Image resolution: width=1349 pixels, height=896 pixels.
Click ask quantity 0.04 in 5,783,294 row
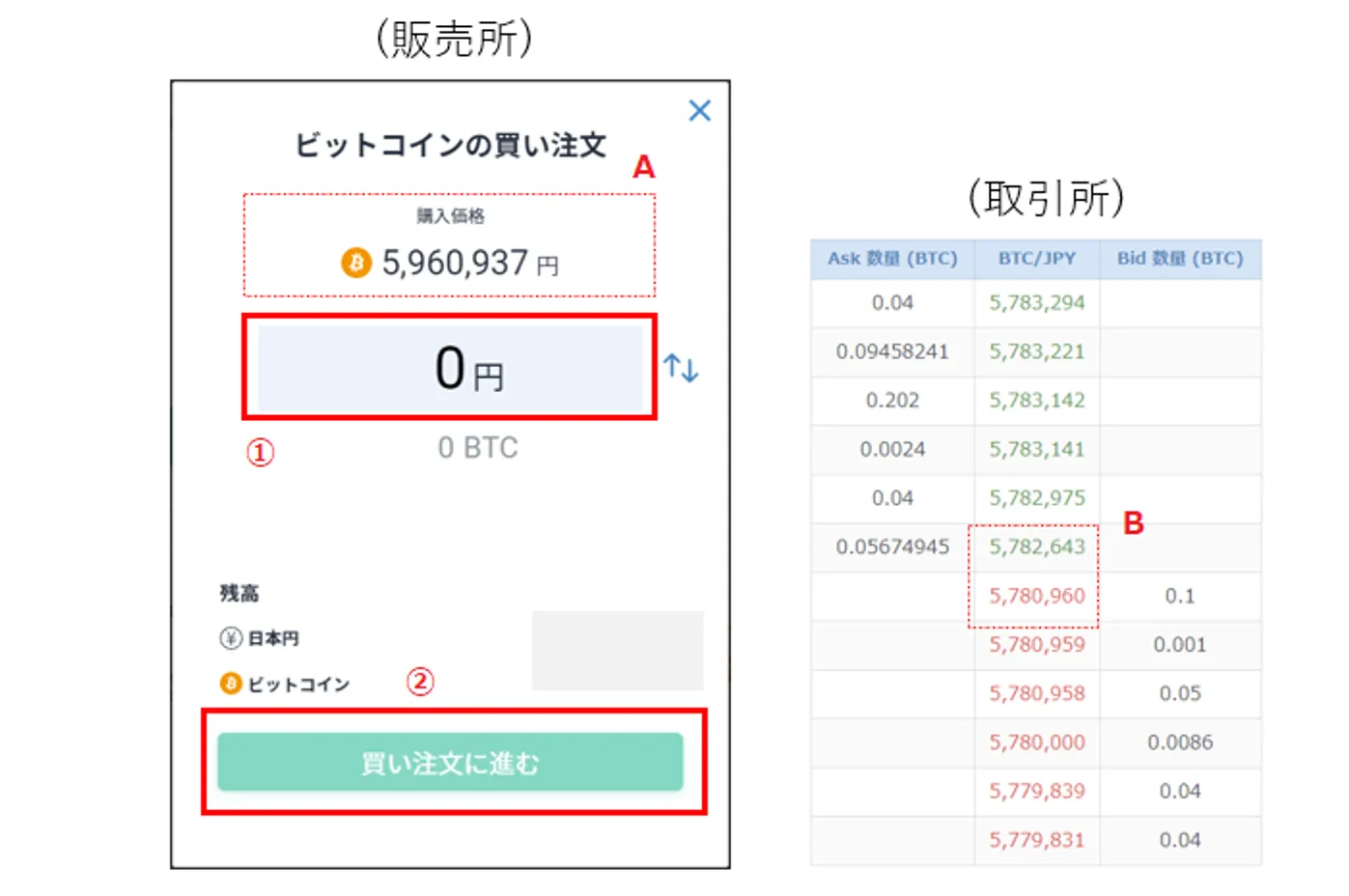coord(892,303)
